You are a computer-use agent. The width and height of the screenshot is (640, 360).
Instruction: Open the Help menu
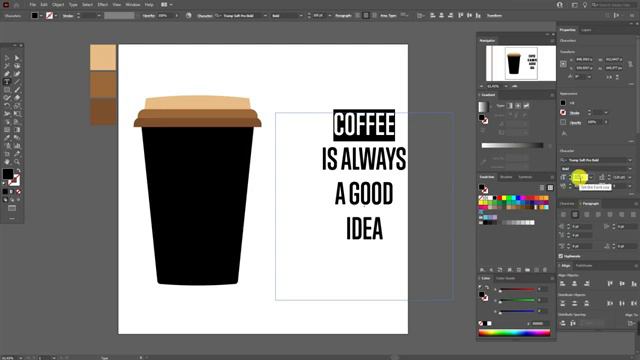tap(149, 5)
